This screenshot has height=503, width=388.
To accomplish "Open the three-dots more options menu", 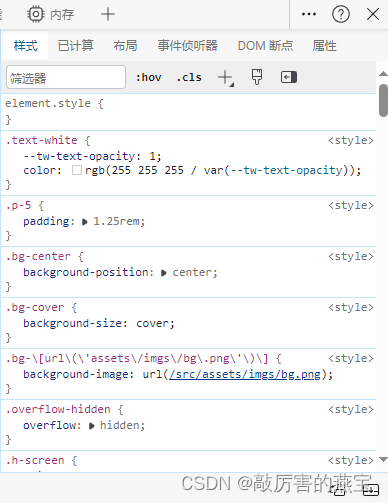I will coord(309,14).
